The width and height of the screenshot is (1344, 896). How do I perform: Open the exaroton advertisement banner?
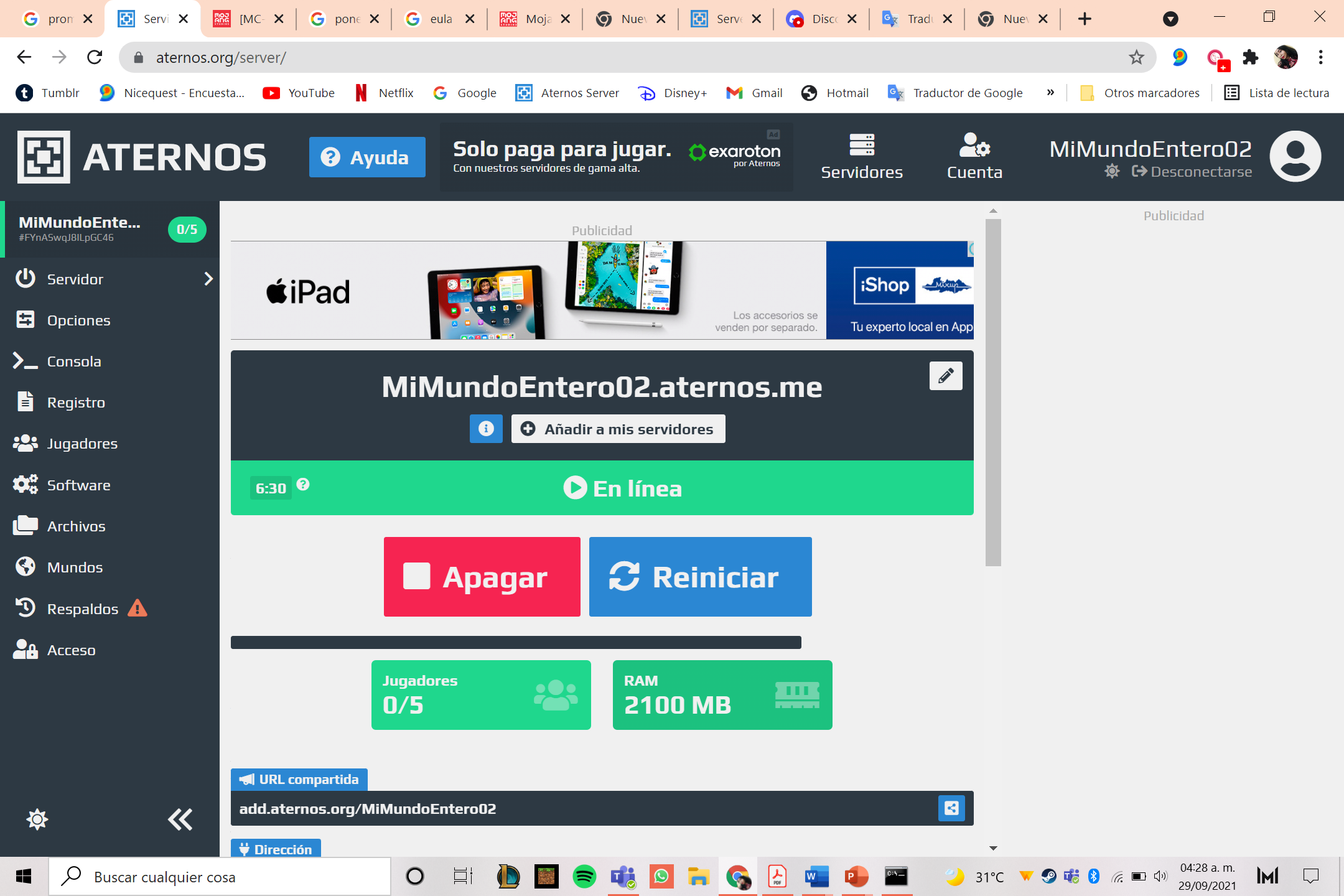click(x=616, y=157)
